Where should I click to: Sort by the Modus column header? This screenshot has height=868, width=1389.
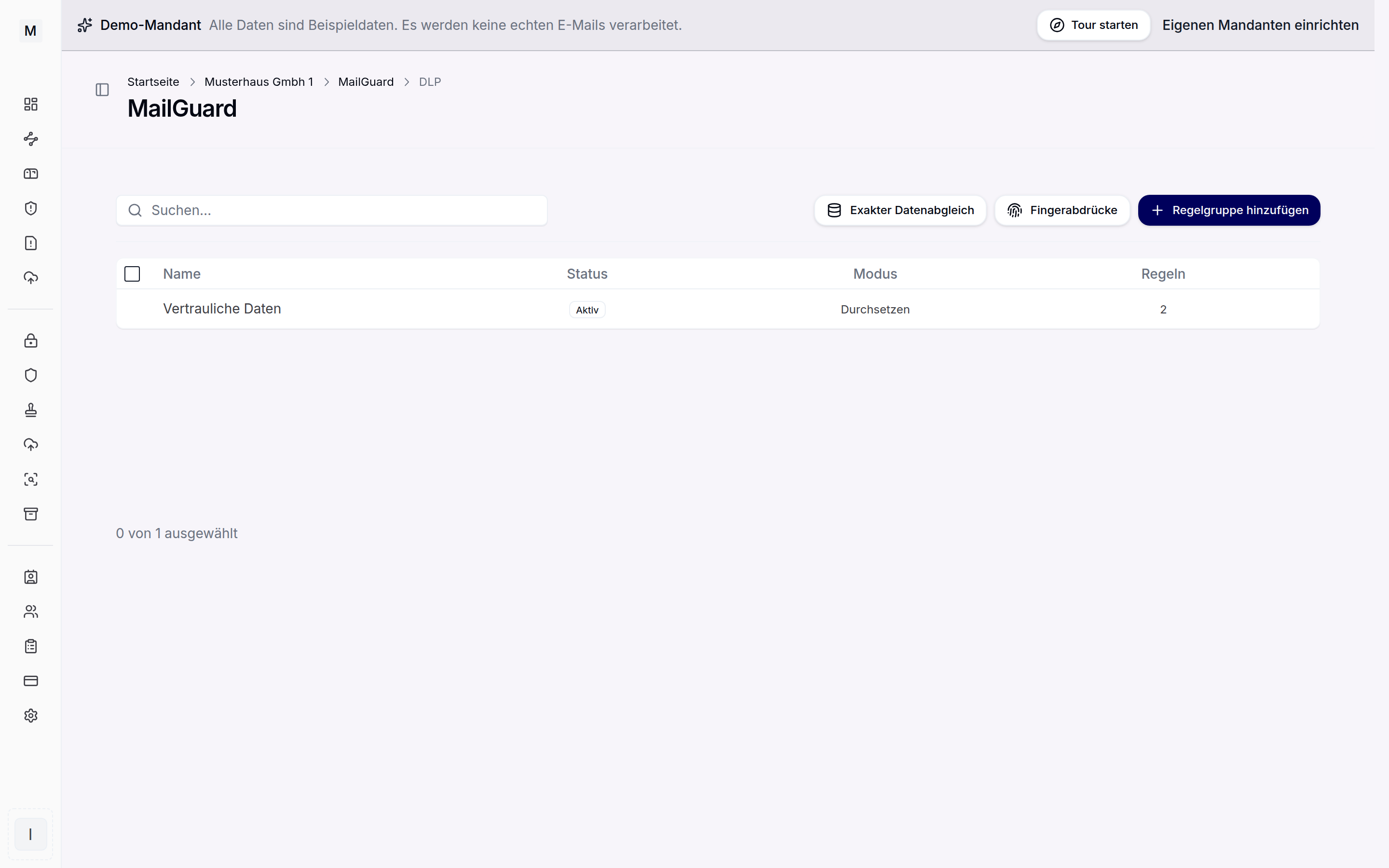pyautogui.click(x=875, y=274)
